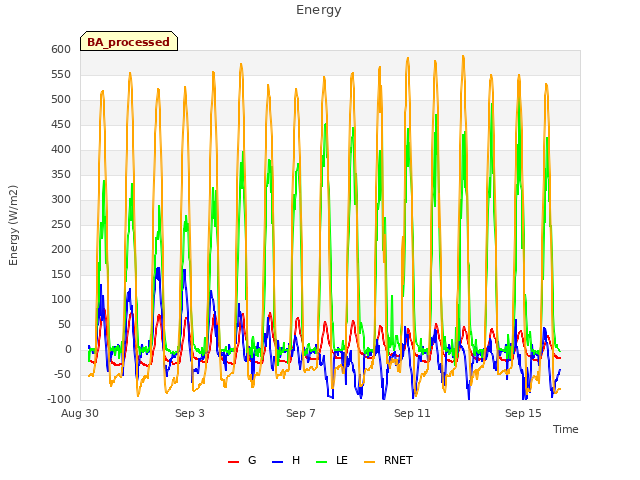Click the 450 y-axis tick label

tap(61, 124)
